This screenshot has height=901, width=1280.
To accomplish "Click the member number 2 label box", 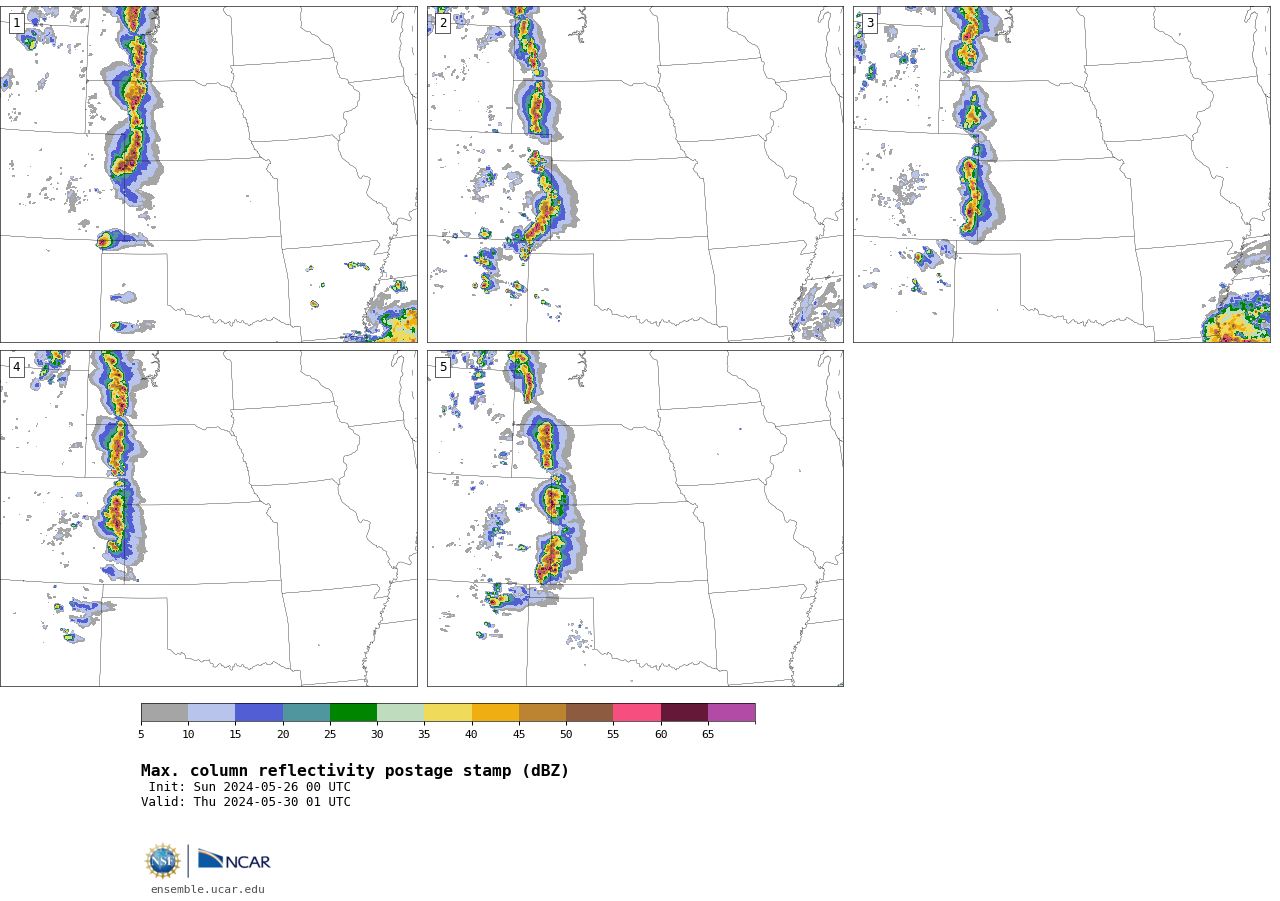I will [443, 23].
